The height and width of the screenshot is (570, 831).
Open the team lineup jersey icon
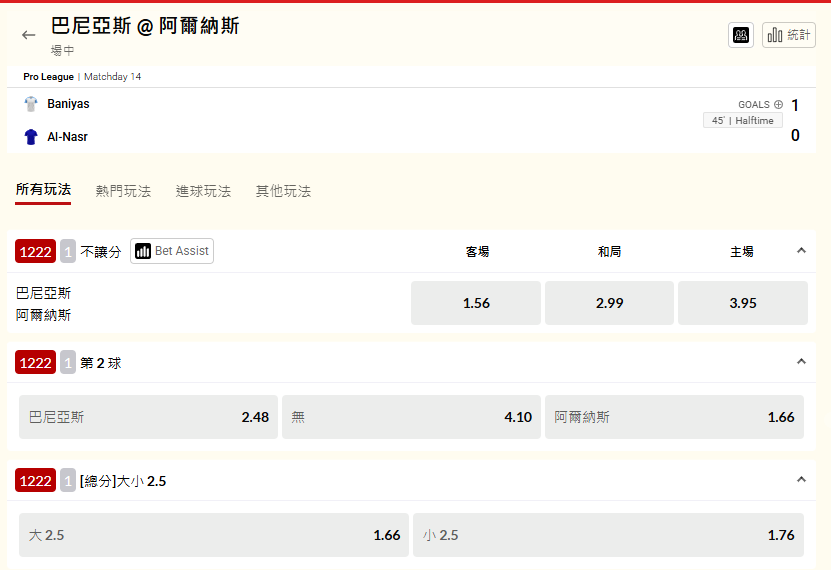741,35
